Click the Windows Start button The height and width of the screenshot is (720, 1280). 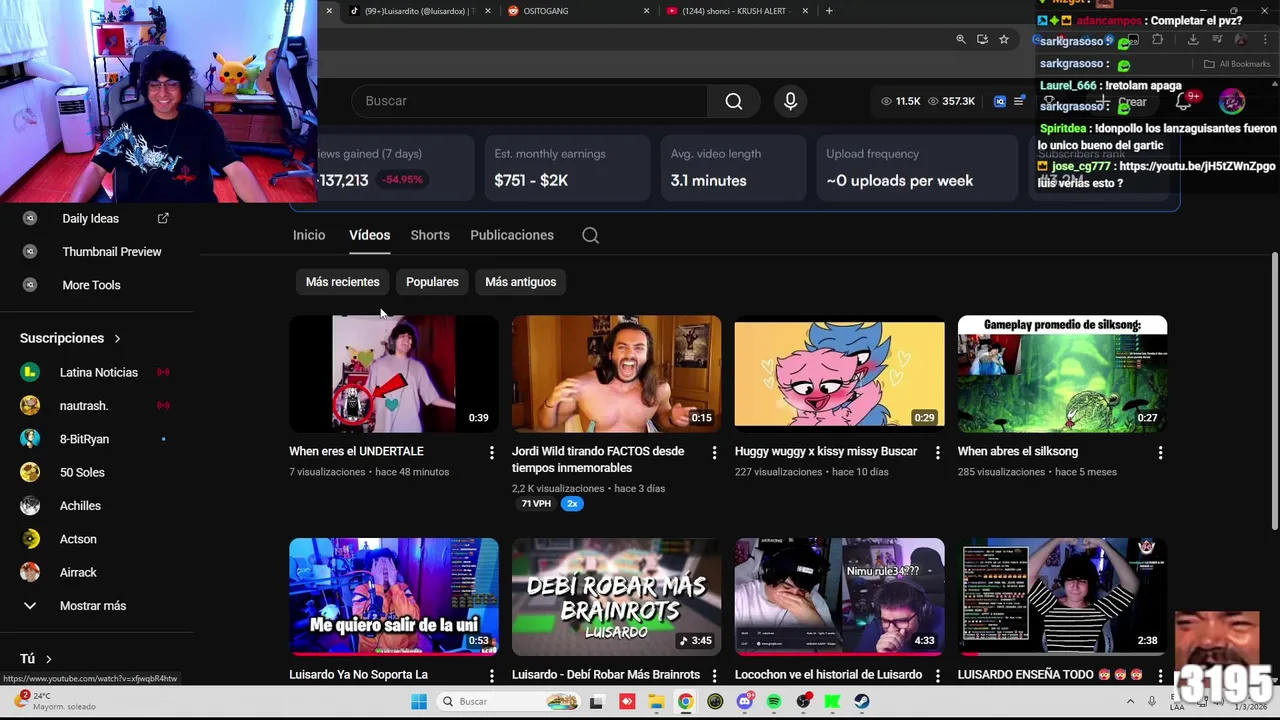coord(418,702)
